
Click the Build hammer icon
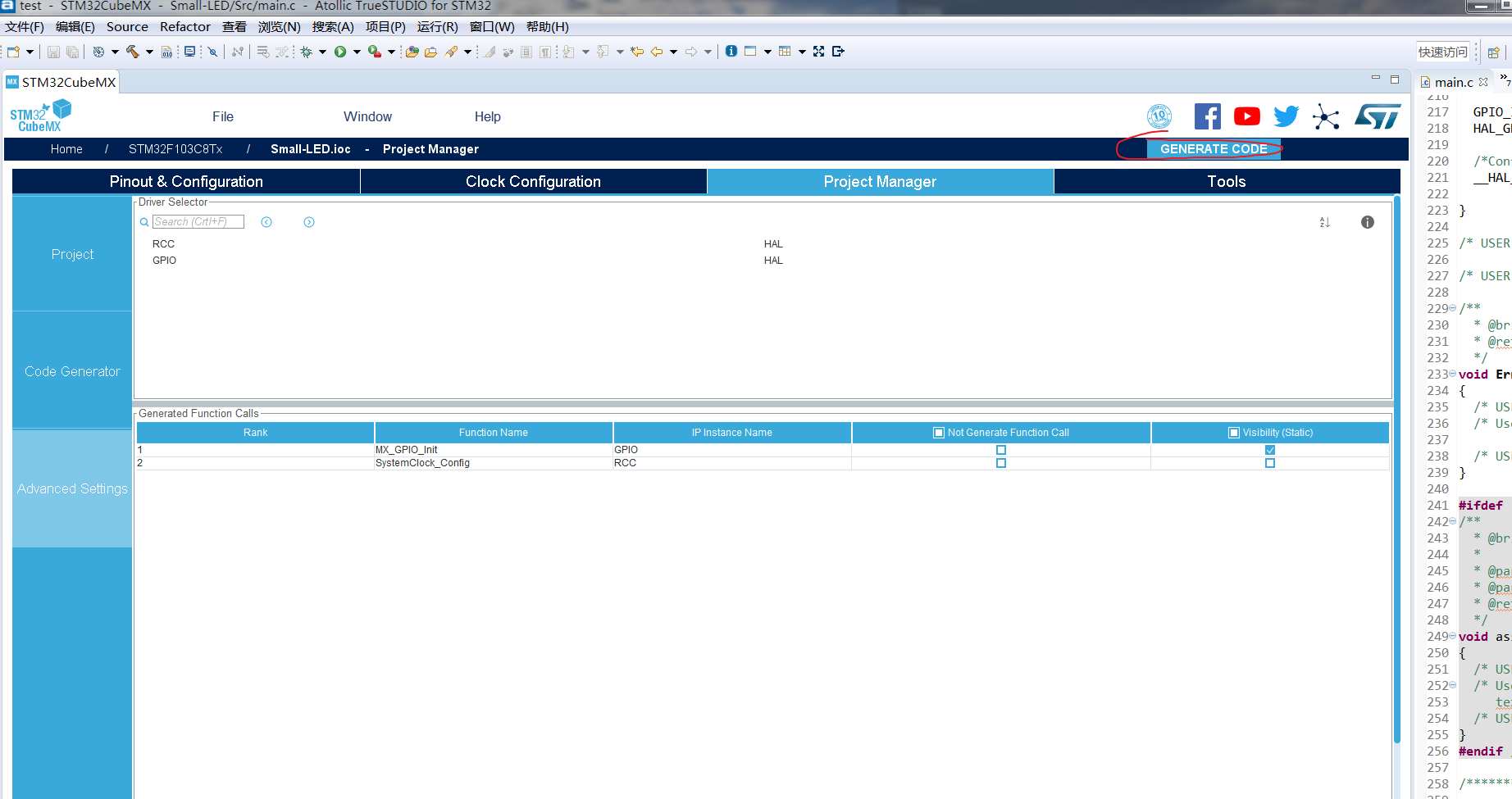[x=133, y=52]
